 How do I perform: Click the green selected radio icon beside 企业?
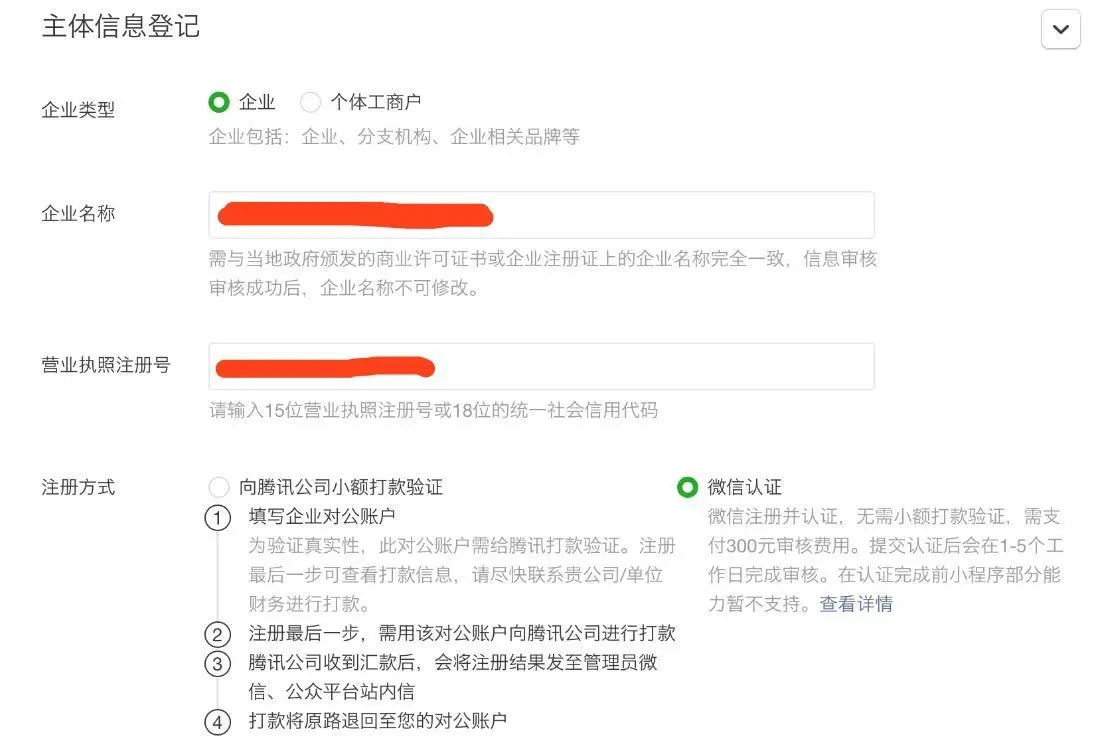[x=220, y=101]
